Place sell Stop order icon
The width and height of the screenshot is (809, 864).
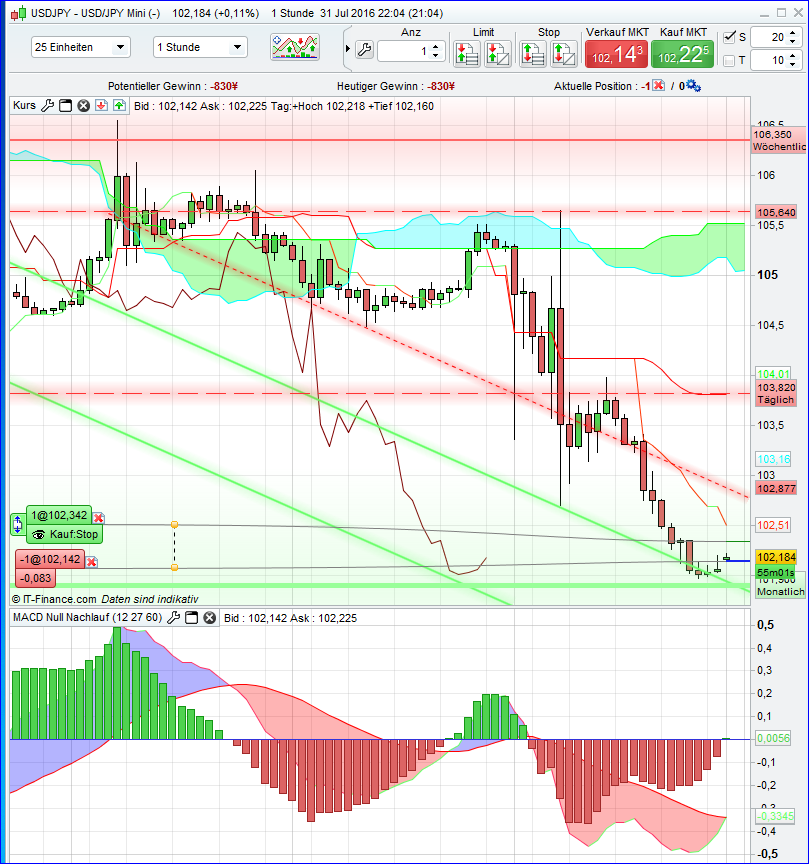564,54
